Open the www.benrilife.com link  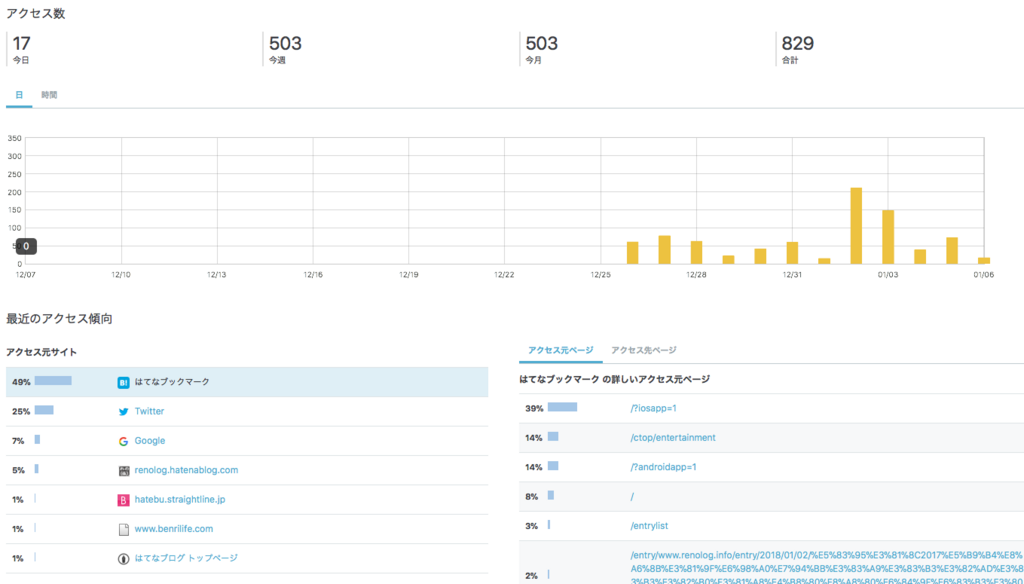point(174,529)
